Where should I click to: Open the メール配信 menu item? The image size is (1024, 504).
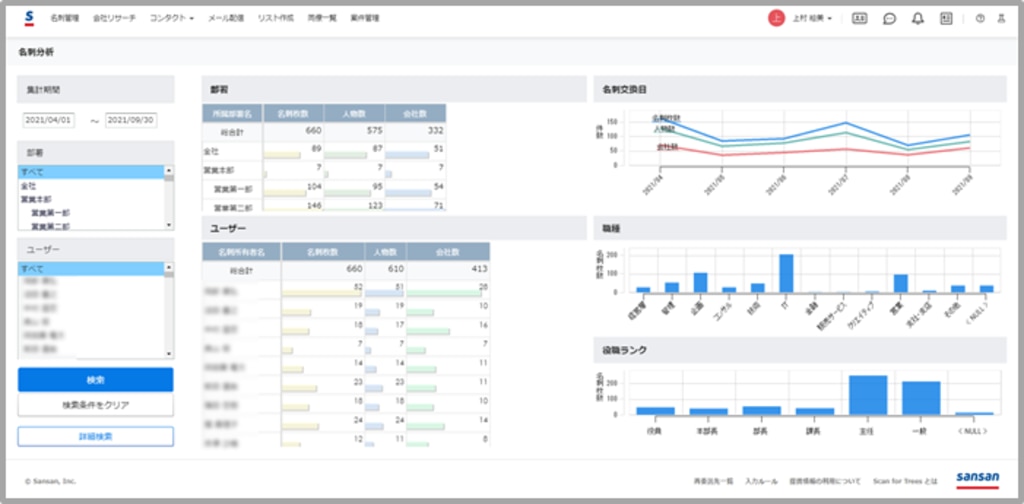click(x=226, y=19)
